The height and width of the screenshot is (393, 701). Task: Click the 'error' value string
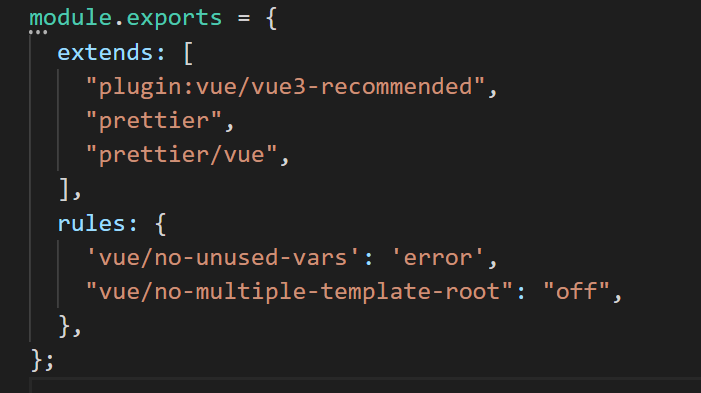point(437,258)
